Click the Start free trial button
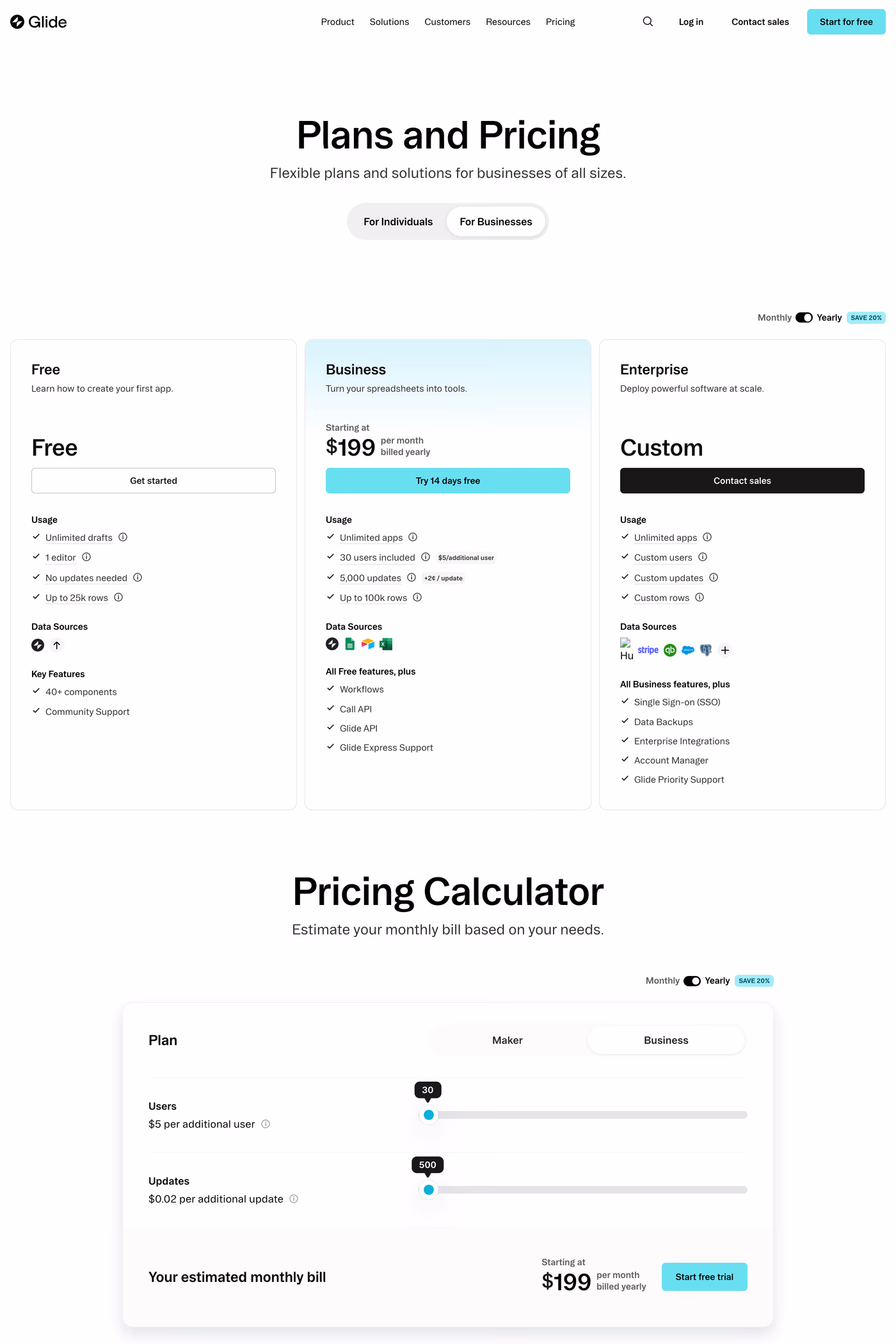The image size is (896, 1344). point(705,1277)
